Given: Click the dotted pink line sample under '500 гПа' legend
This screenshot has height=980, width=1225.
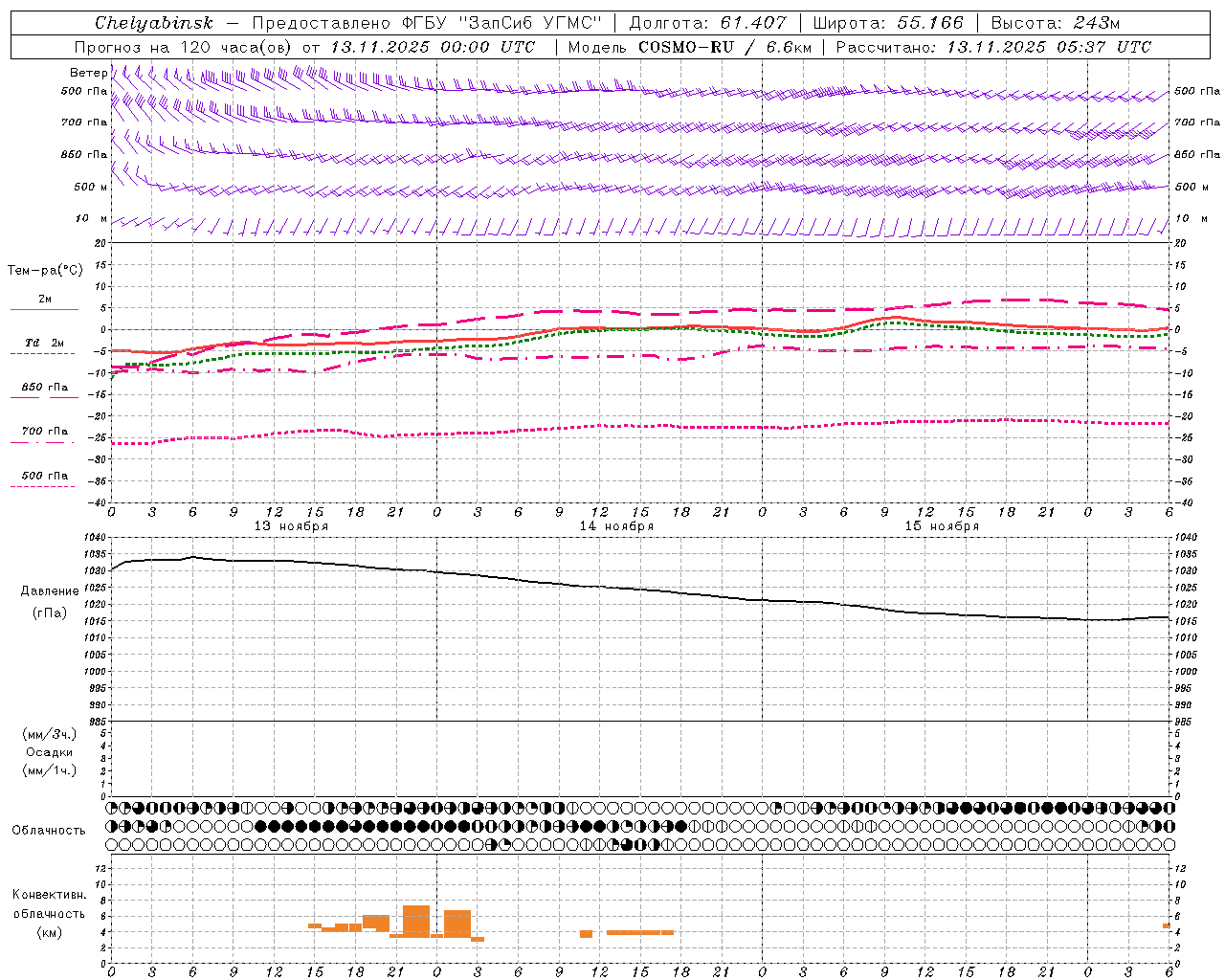Looking at the screenshot, I should (42, 486).
